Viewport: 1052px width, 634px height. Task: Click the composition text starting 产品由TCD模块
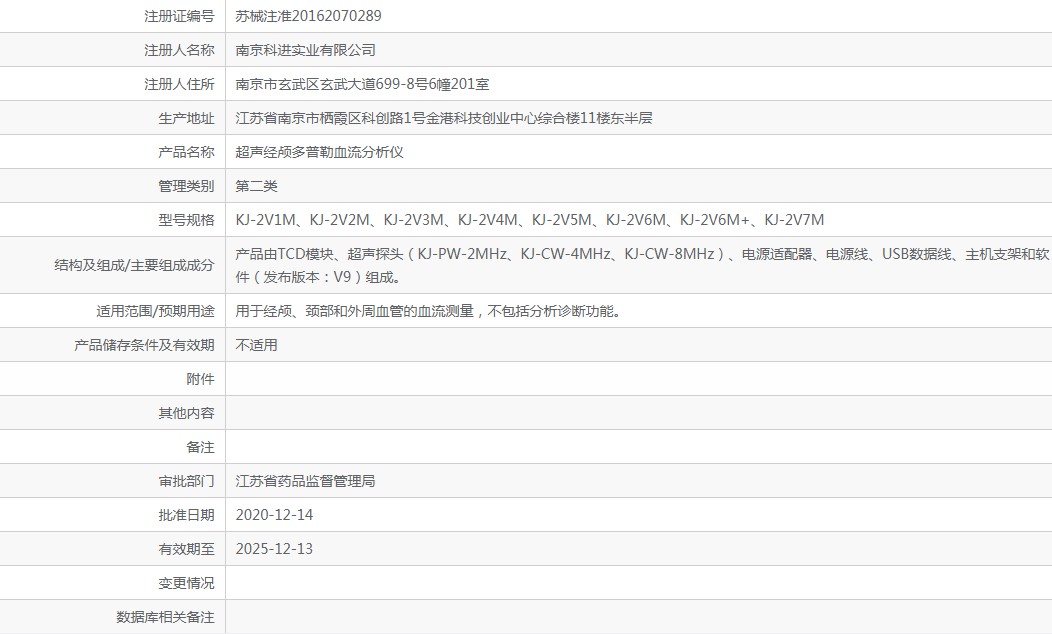[x=642, y=265]
